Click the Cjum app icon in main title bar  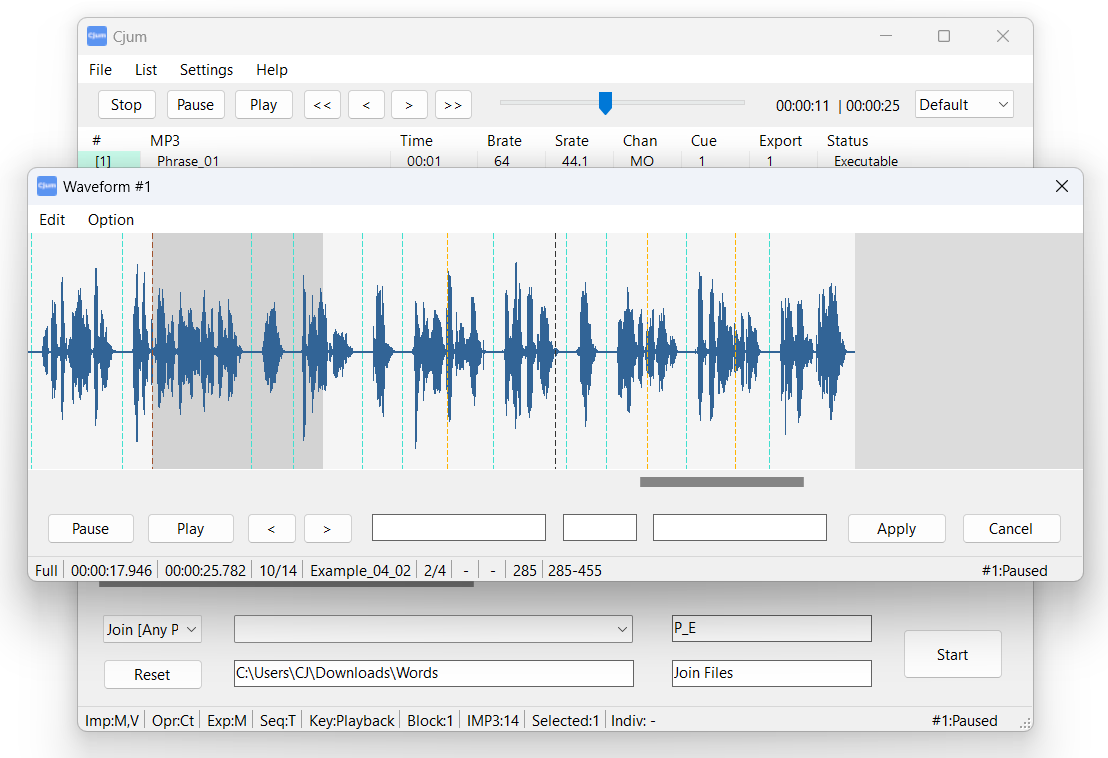(x=97, y=36)
